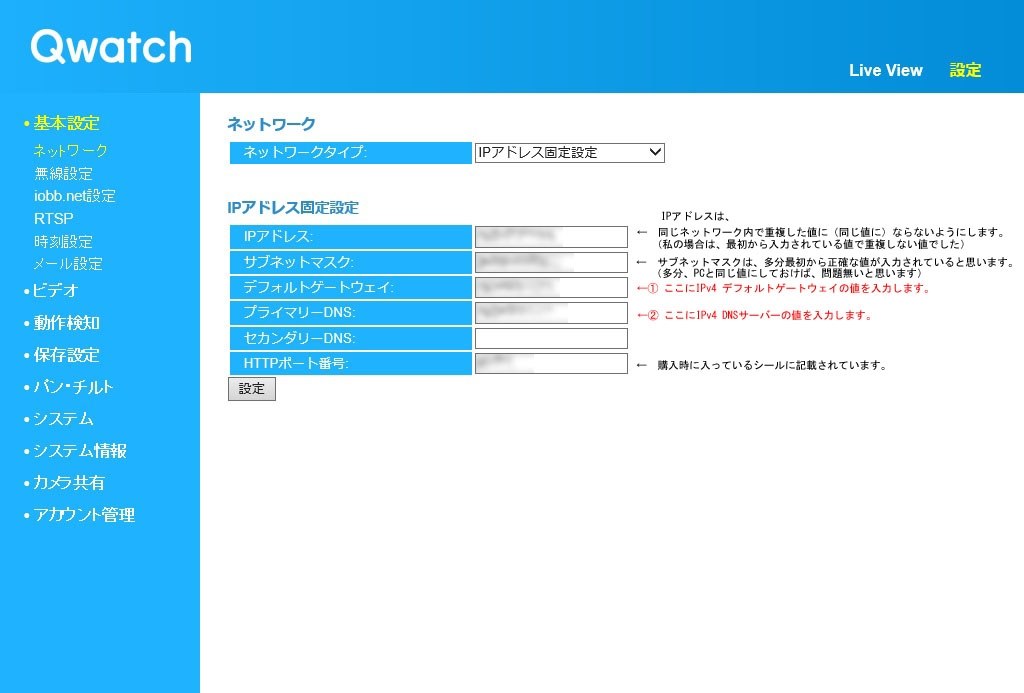Select IPアドレス固定設定 from network type list

(560, 152)
